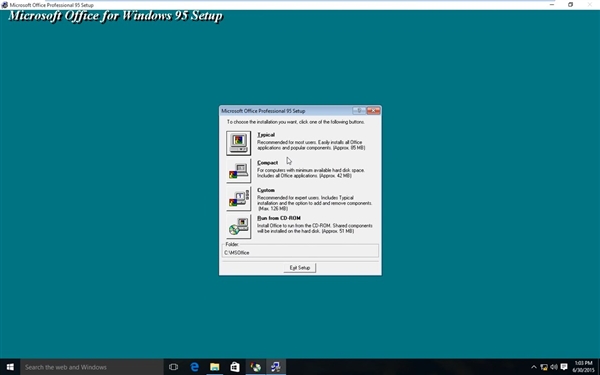600x375 pixels.
Task: Launch Microsoft Edge from the taskbar
Action: point(194,367)
